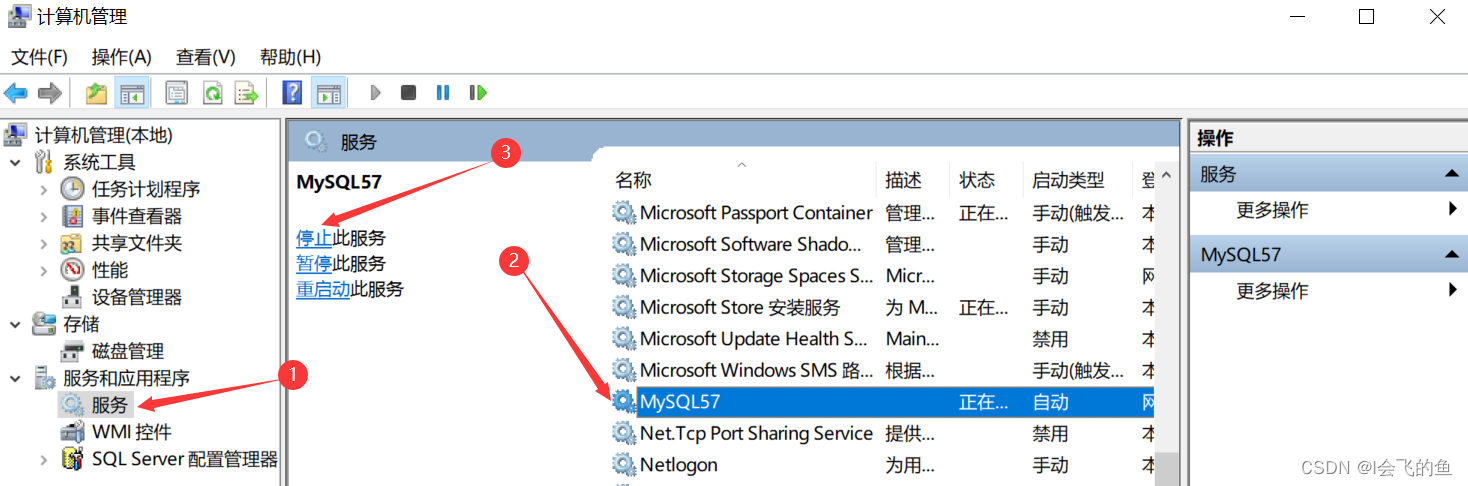Viewport: 1468px width, 486px height.
Task: Click the Stop service square icon
Action: pyautogui.click(x=408, y=93)
